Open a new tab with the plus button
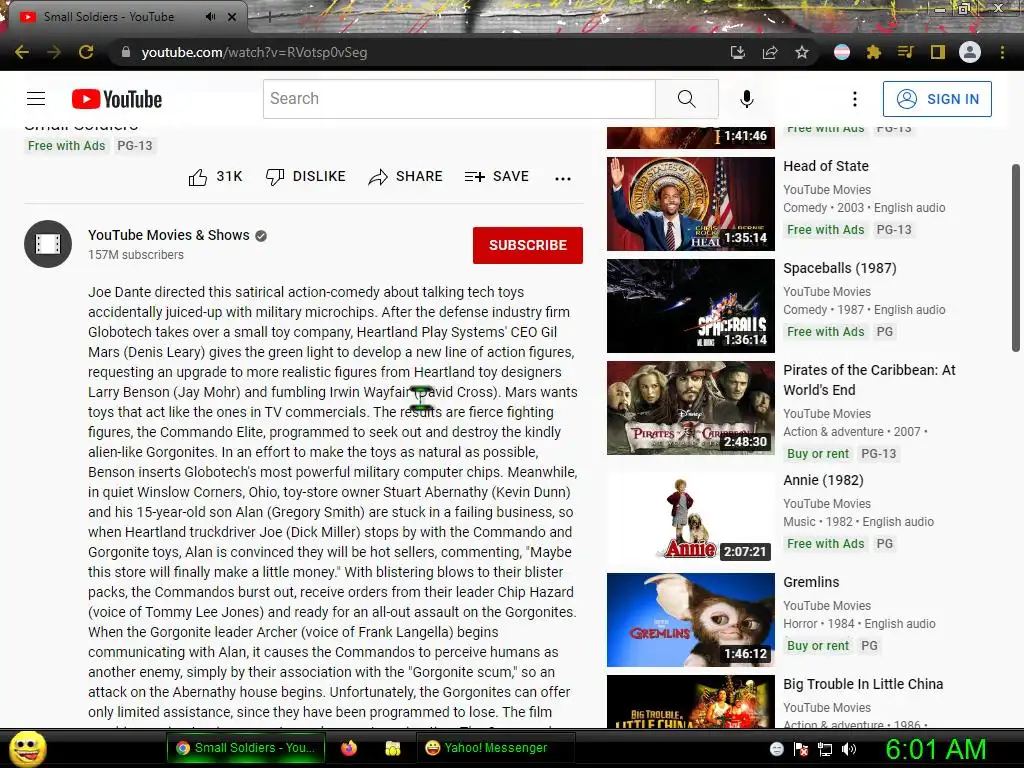This screenshot has height=768, width=1024. click(x=269, y=17)
